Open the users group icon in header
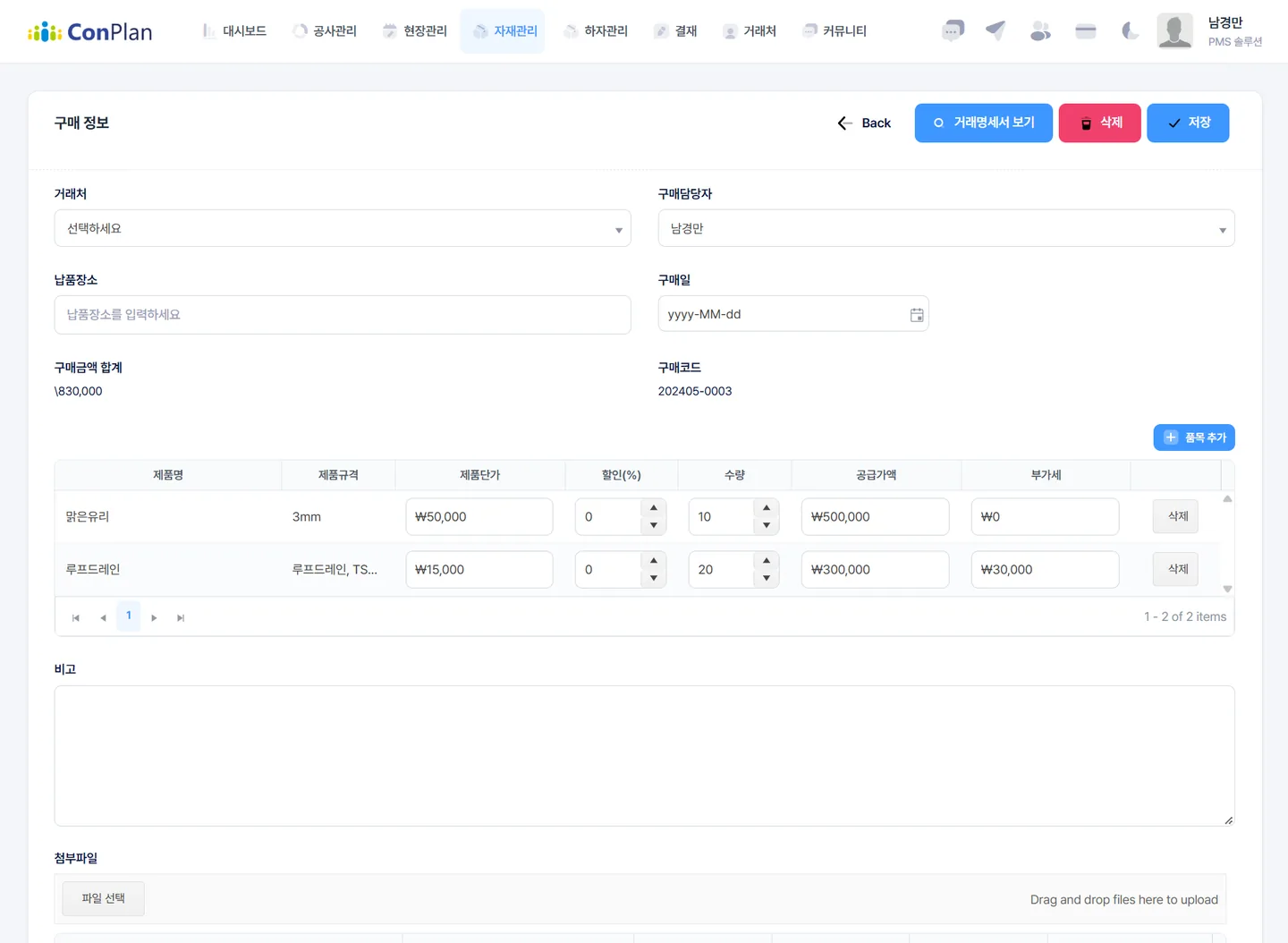 (1040, 31)
